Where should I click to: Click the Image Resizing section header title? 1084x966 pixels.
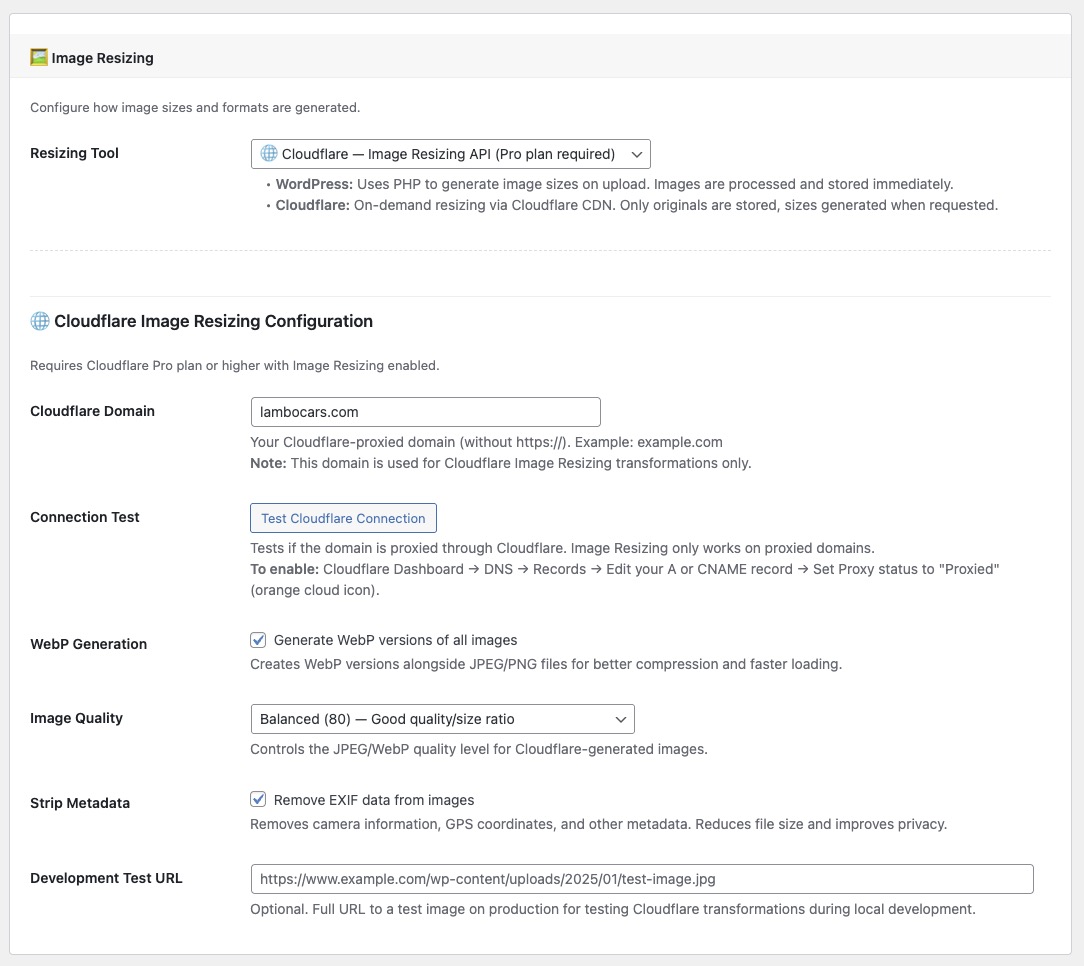tap(102, 58)
